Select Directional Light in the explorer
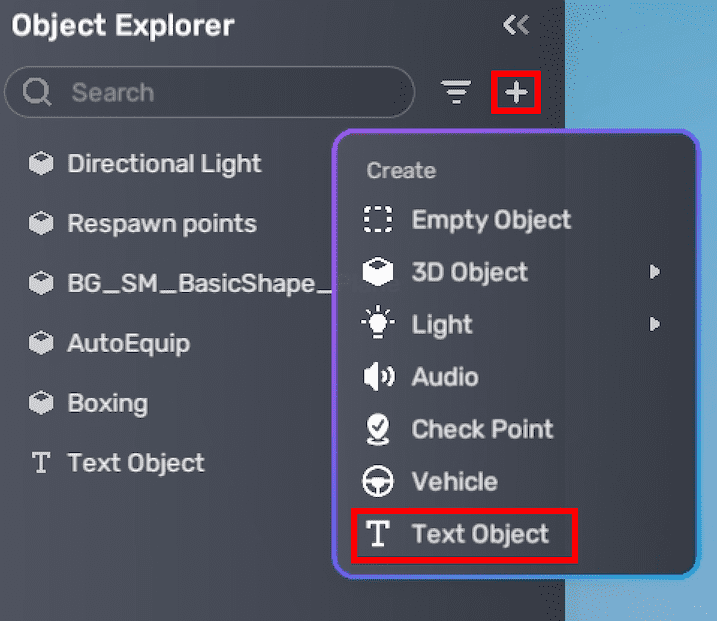The width and height of the screenshot is (717, 621). coord(164,164)
